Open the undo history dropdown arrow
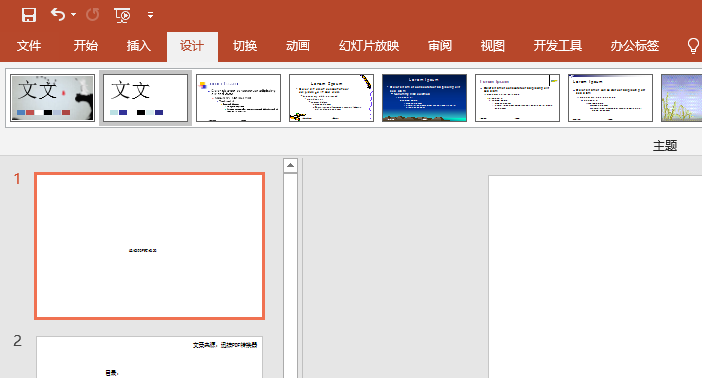Screen dimensions: 702x378 (x=73, y=15)
